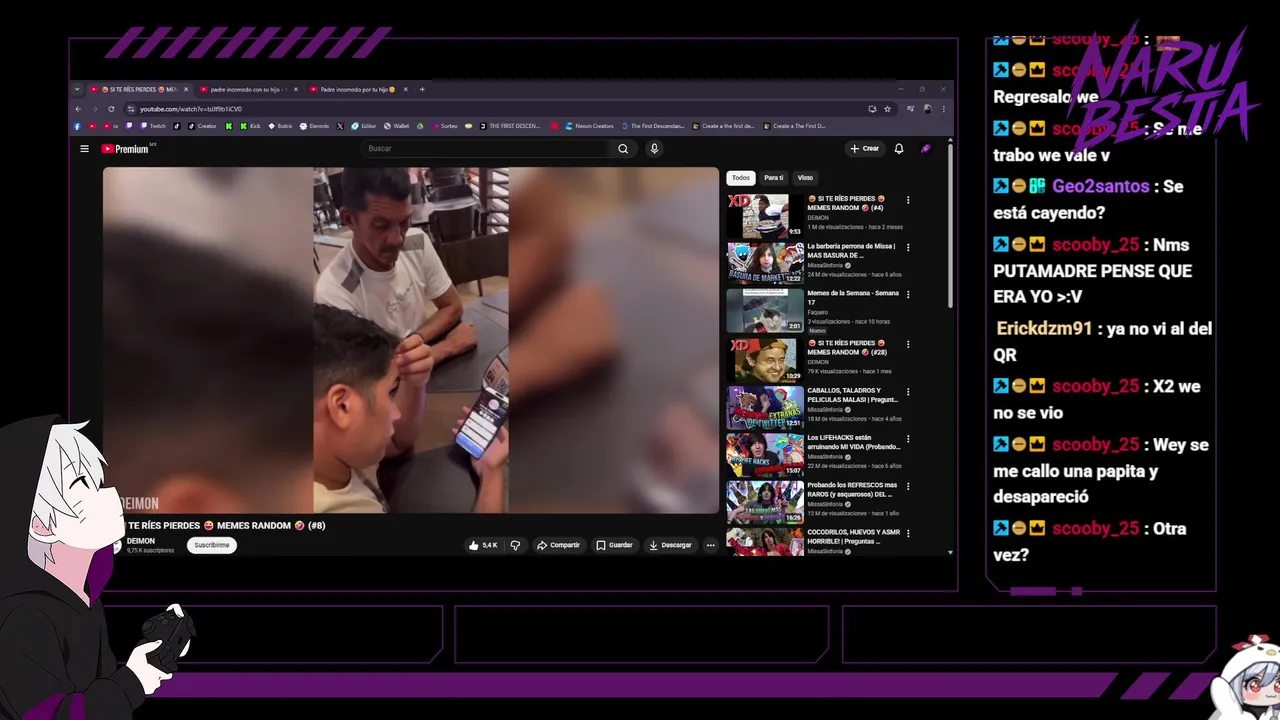Open Memes de la Semana thumbnail

pyautogui.click(x=765, y=311)
